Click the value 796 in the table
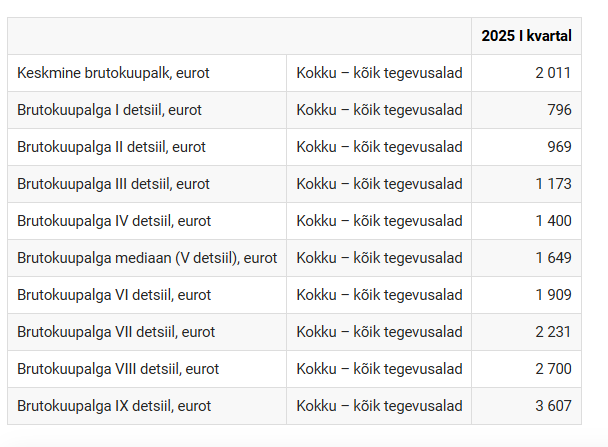The width and height of the screenshot is (608, 447). click(x=559, y=110)
